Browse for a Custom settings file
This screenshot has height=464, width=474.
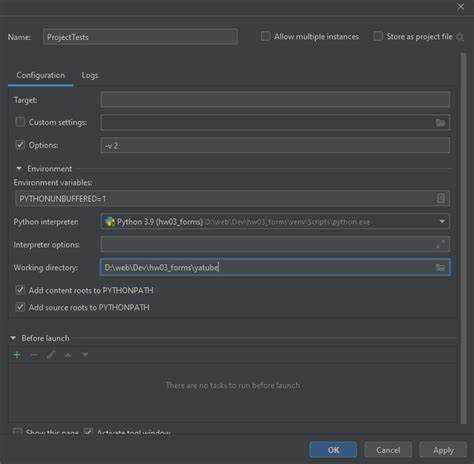point(440,123)
